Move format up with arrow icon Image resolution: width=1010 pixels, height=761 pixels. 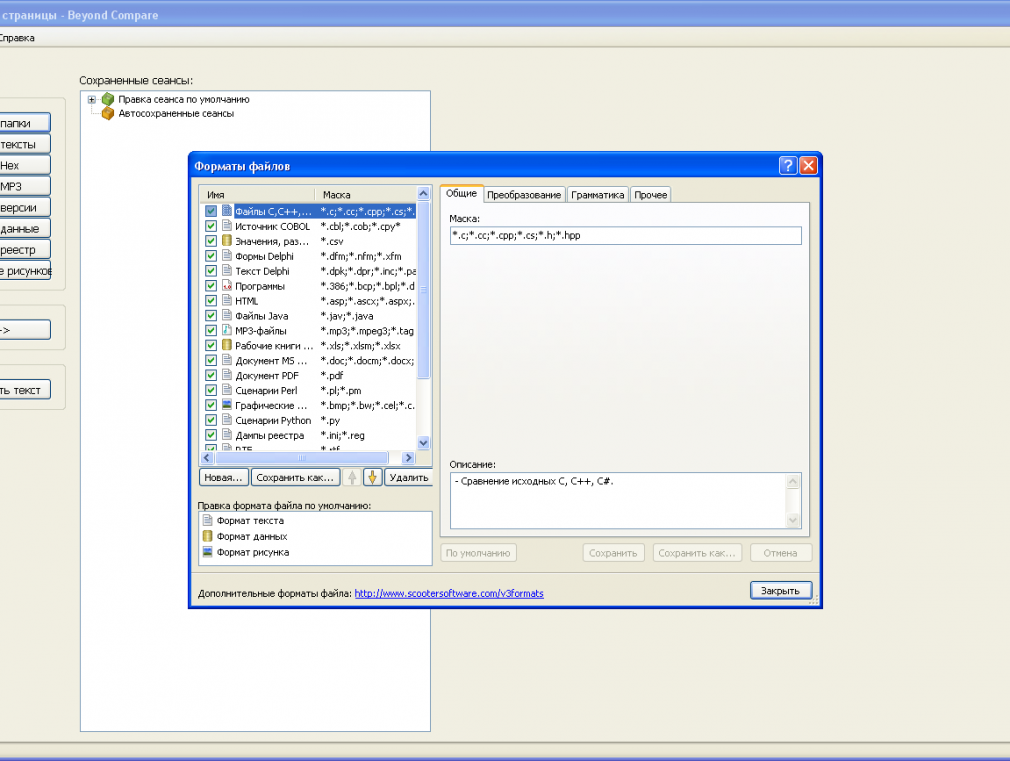(352, 477)
